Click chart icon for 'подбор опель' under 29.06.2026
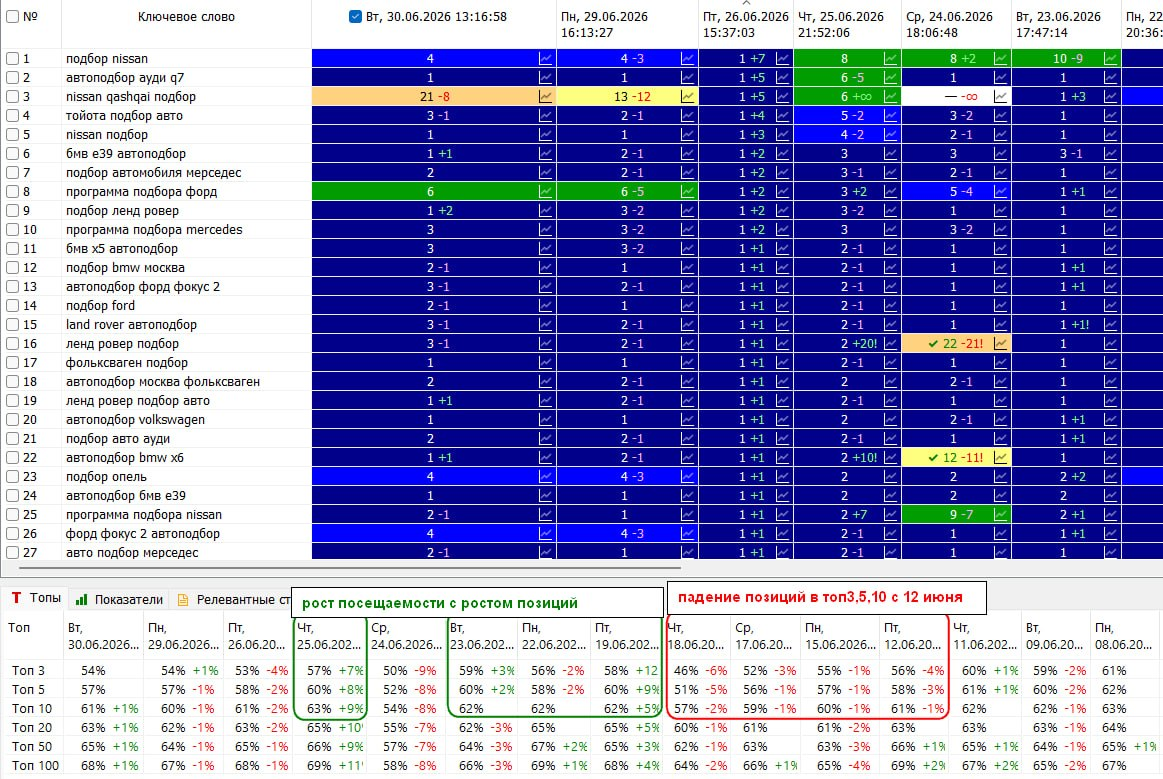Screen dimensions: 1163x779 (688, 477)
